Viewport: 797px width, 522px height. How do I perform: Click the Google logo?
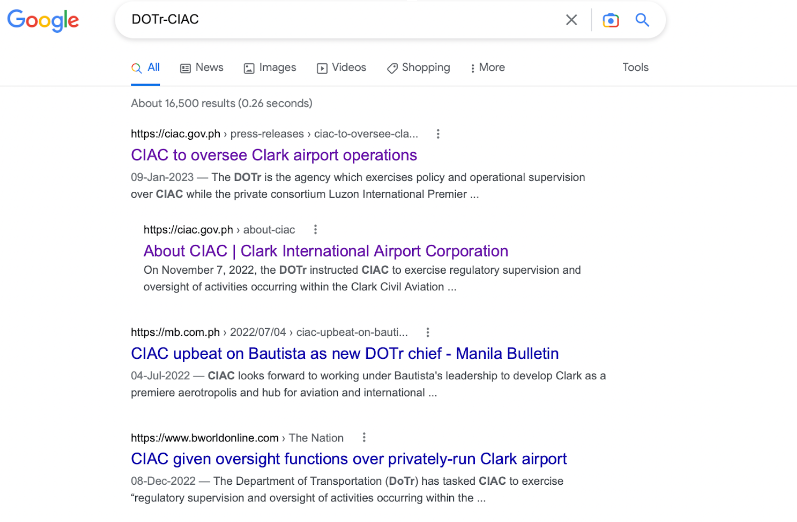(x=43, y=20)
